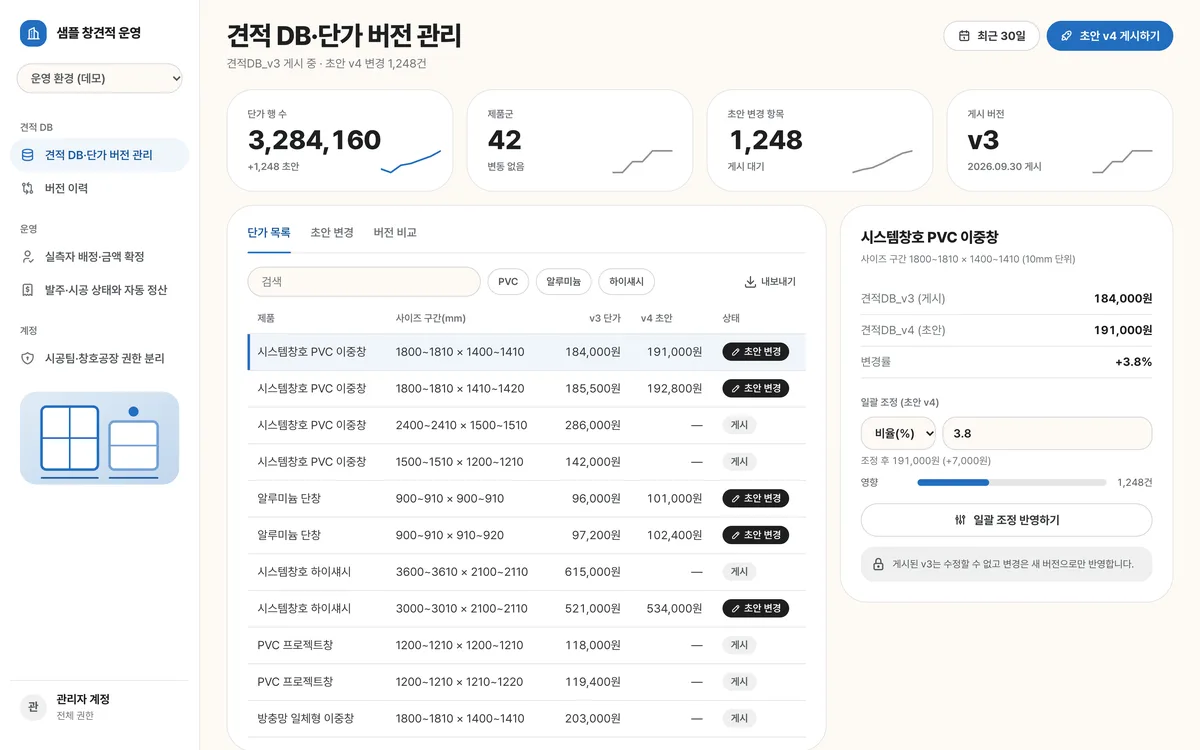
Task: Click the 방충망 일체형 이중창 product name
Action: [306, 718]
